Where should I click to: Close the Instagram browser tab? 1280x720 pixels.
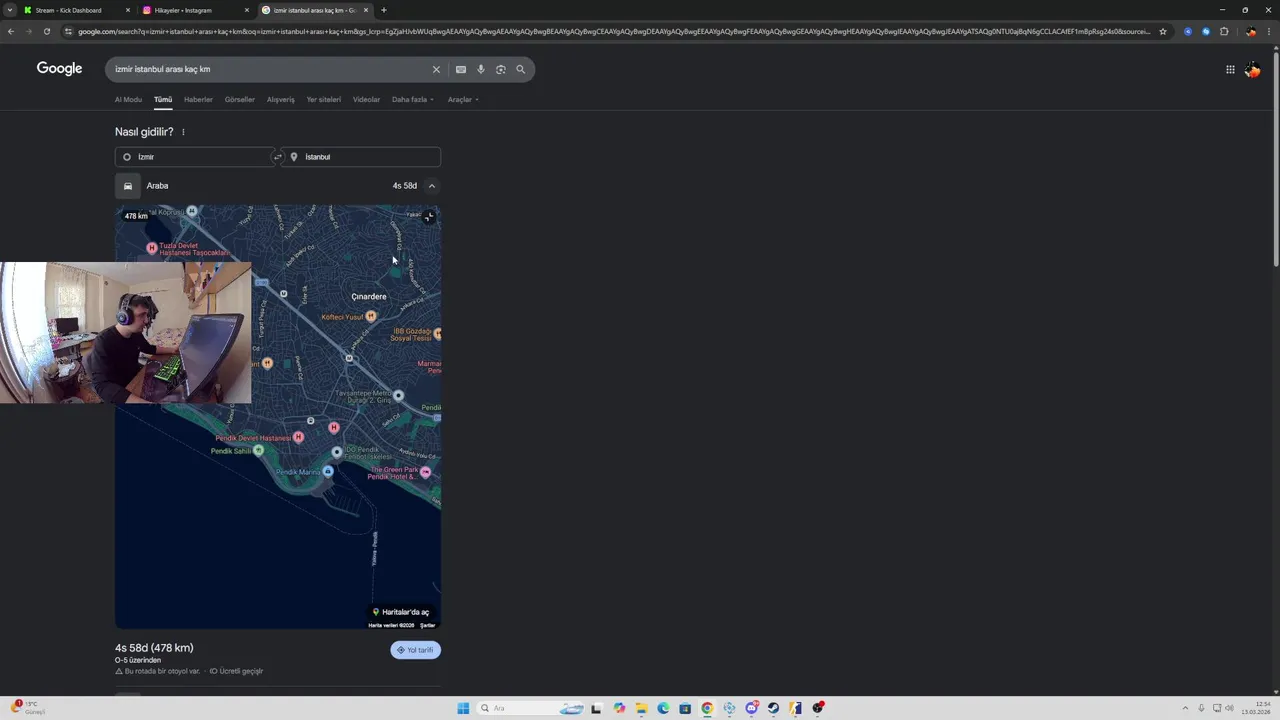247,10
